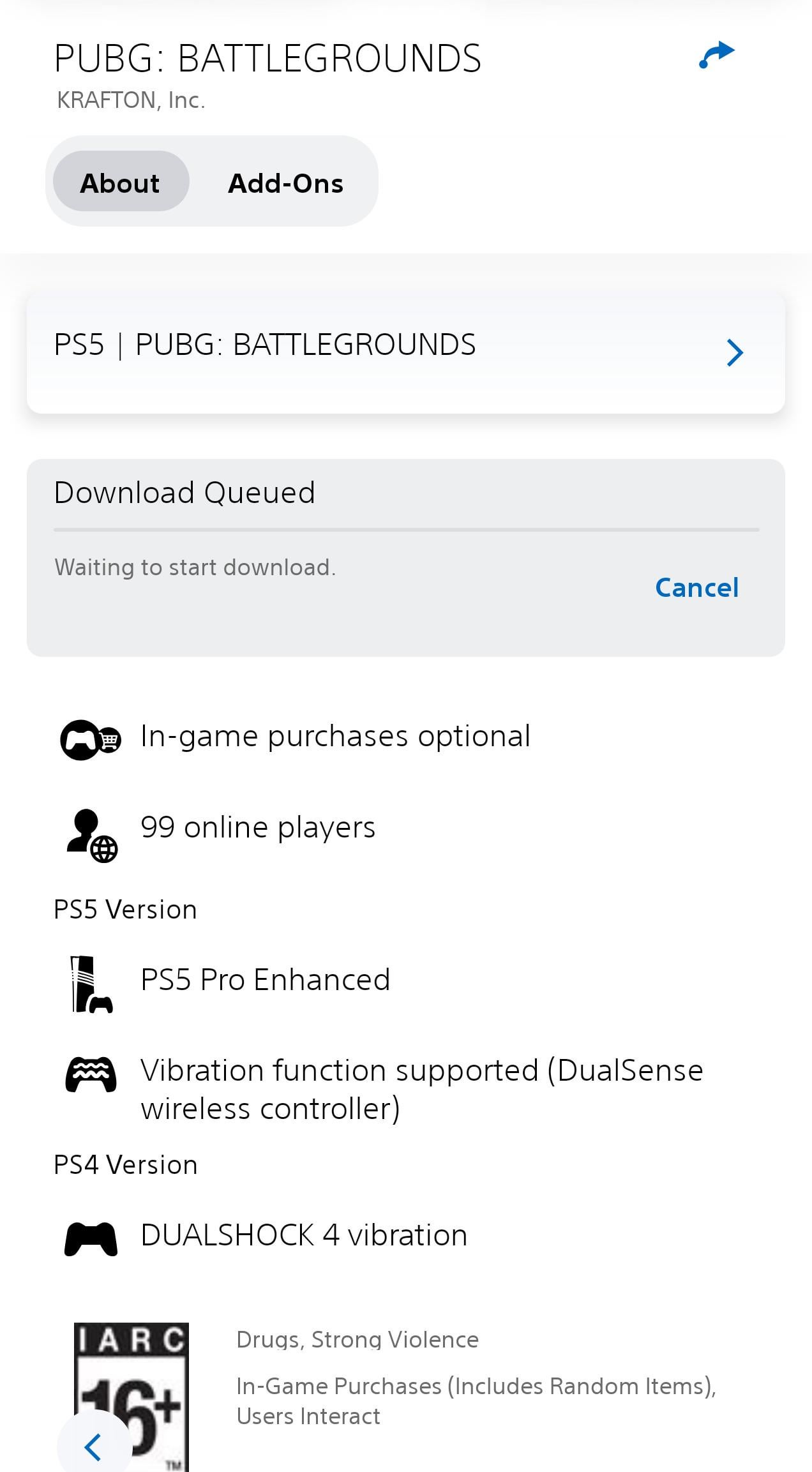Tap the 'Drugs, Strong Violence' descriptor

pyautogui.click(x=357, y=1339)
